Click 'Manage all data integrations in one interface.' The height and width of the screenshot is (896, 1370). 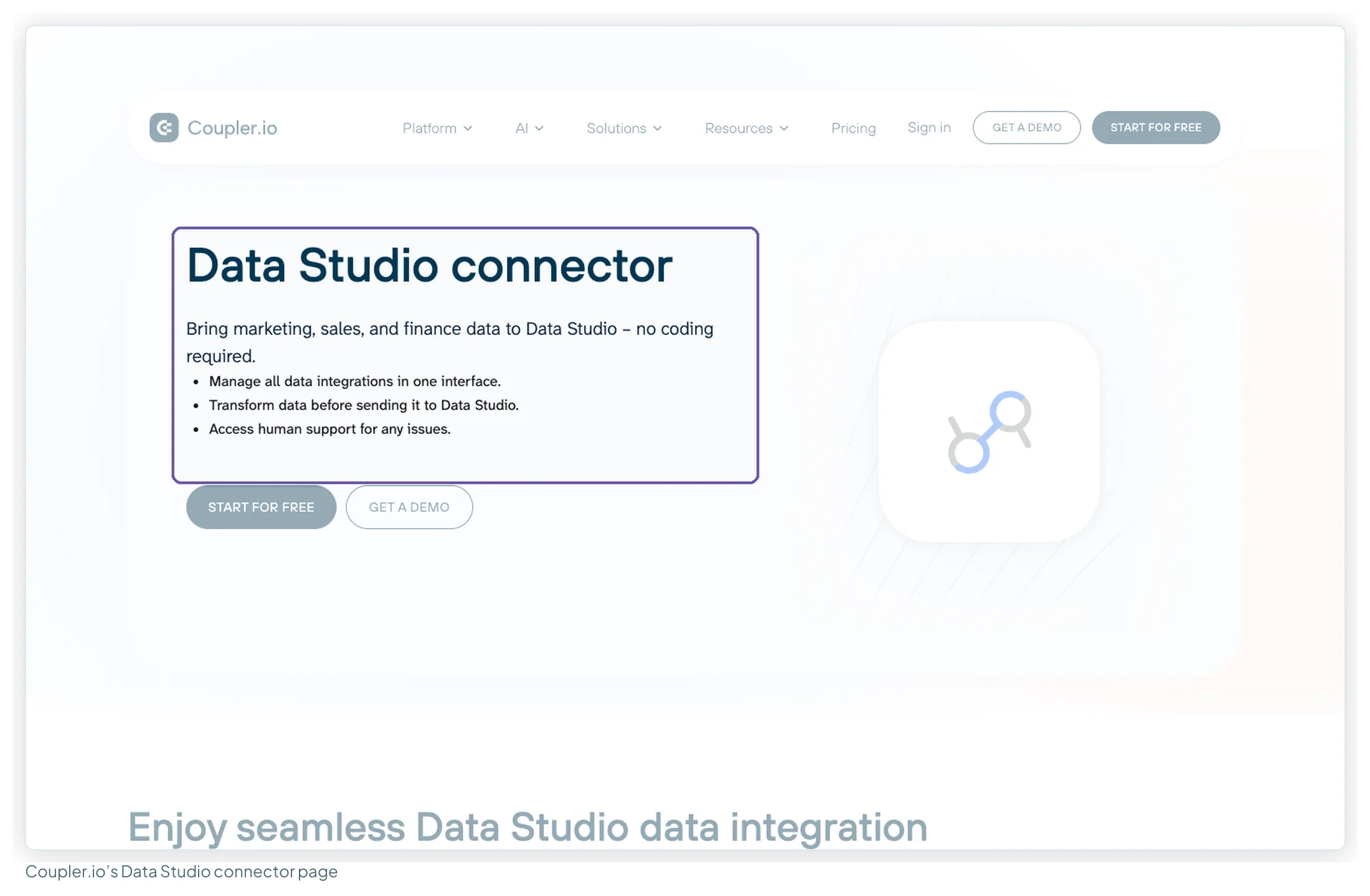[355, 381]
